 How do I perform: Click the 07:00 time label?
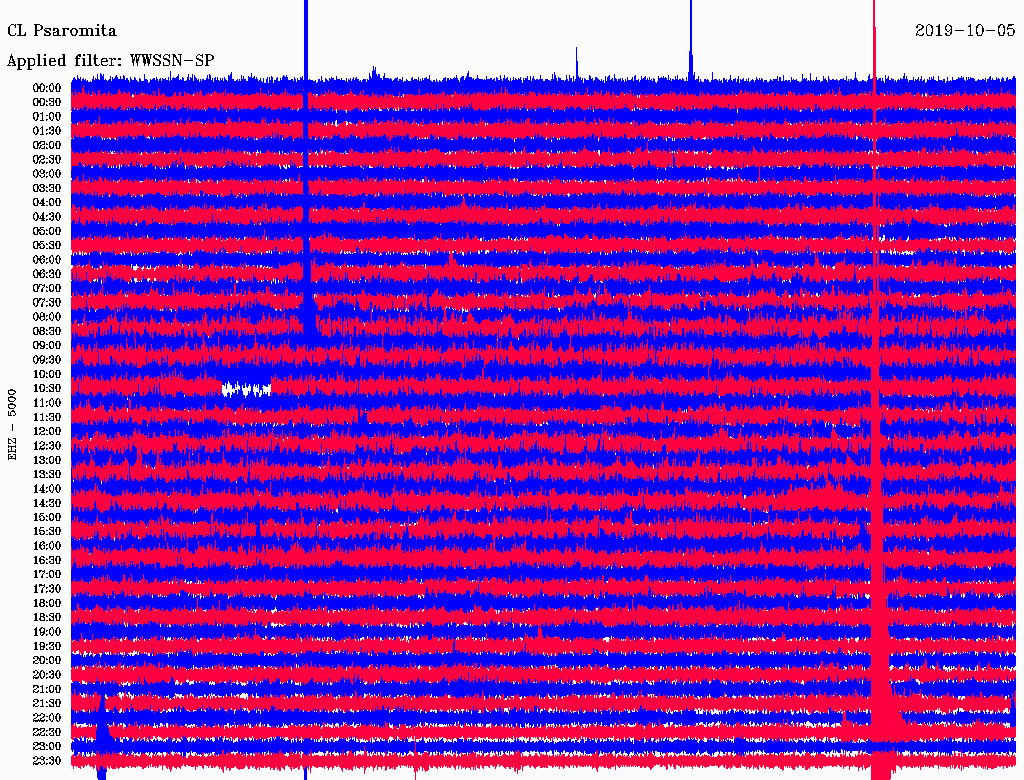pyautogui.click(x=47, y=289)
